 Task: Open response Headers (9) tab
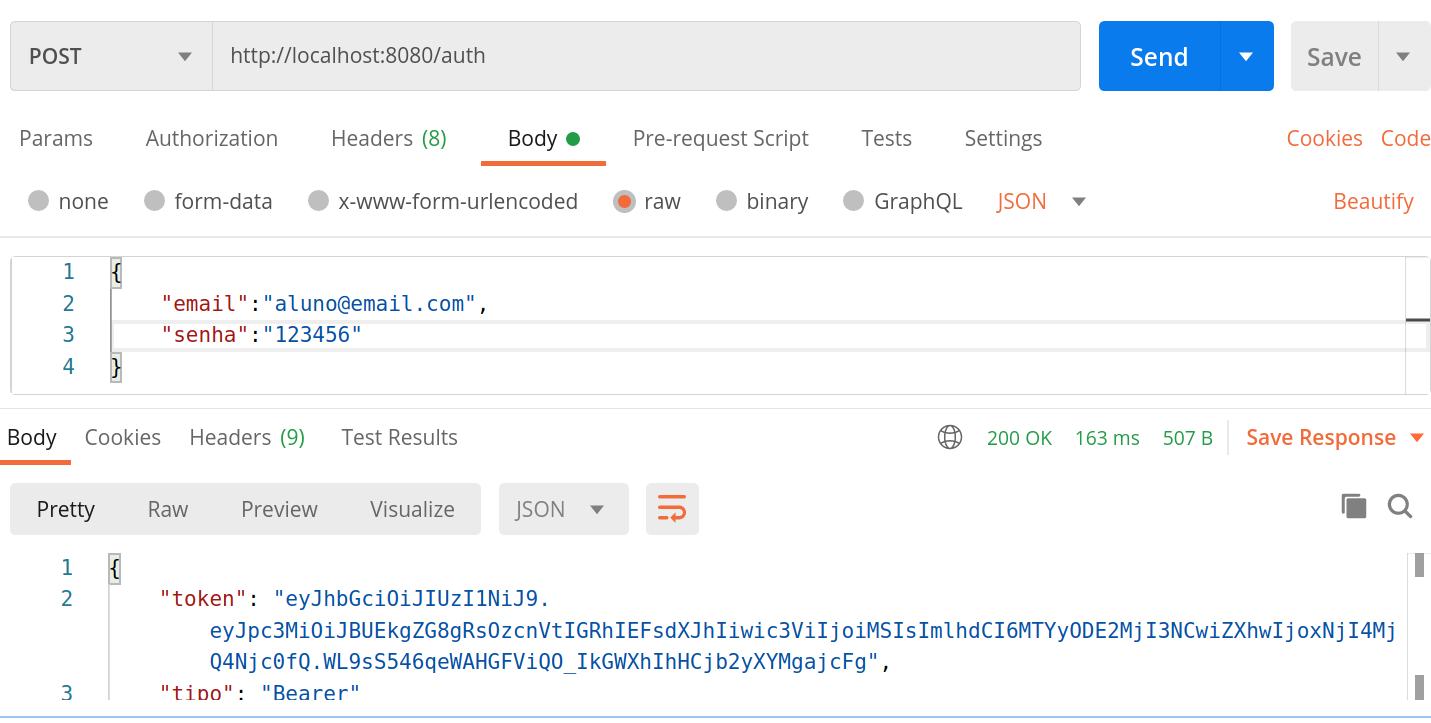coord(247,437)
